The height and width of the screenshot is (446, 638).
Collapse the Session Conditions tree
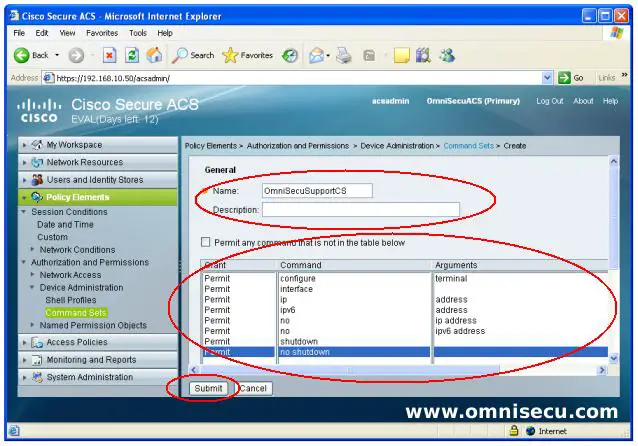tap(24, 212)
